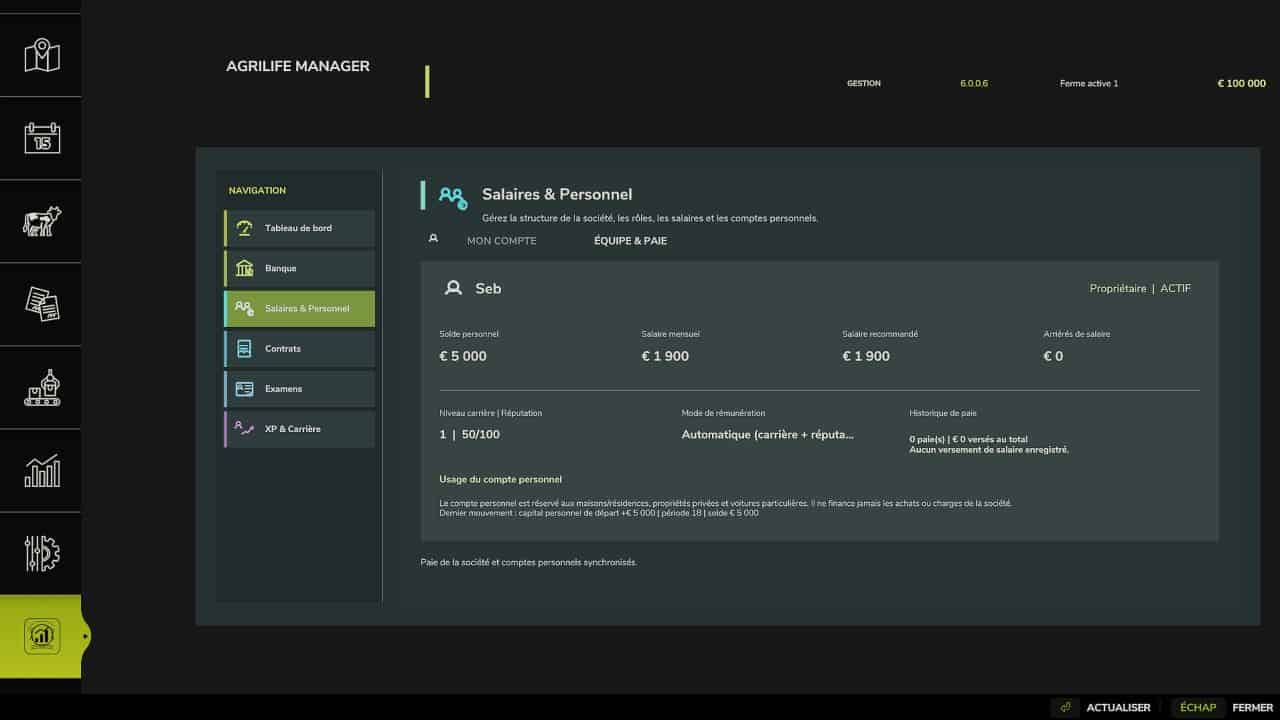Click the small person icon before Mon Compte
Image resolution: width=1280 pixels, height=720 pixels.
pos(433,239)
